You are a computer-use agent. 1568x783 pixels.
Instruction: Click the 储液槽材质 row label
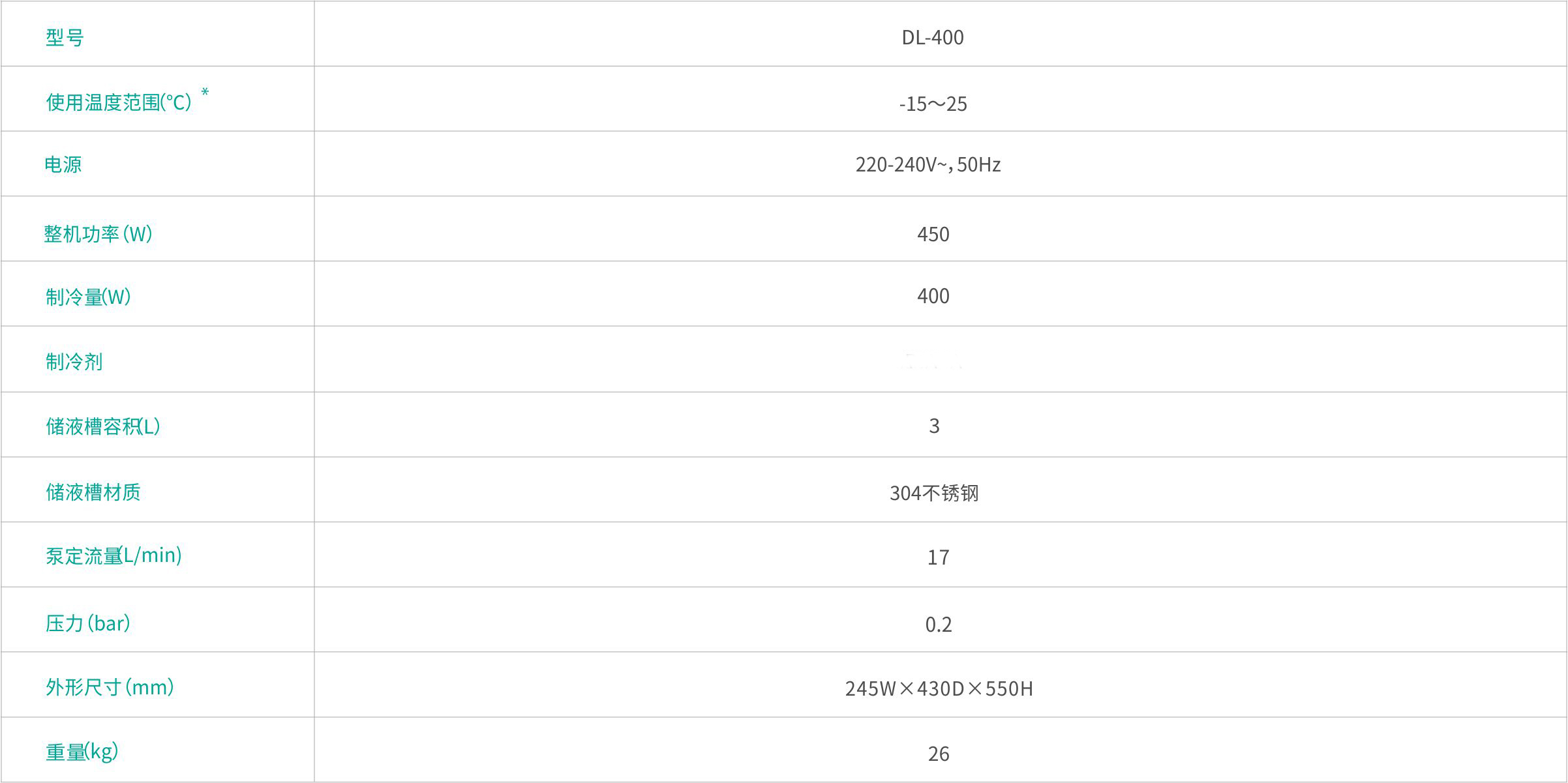click(93, 492)
